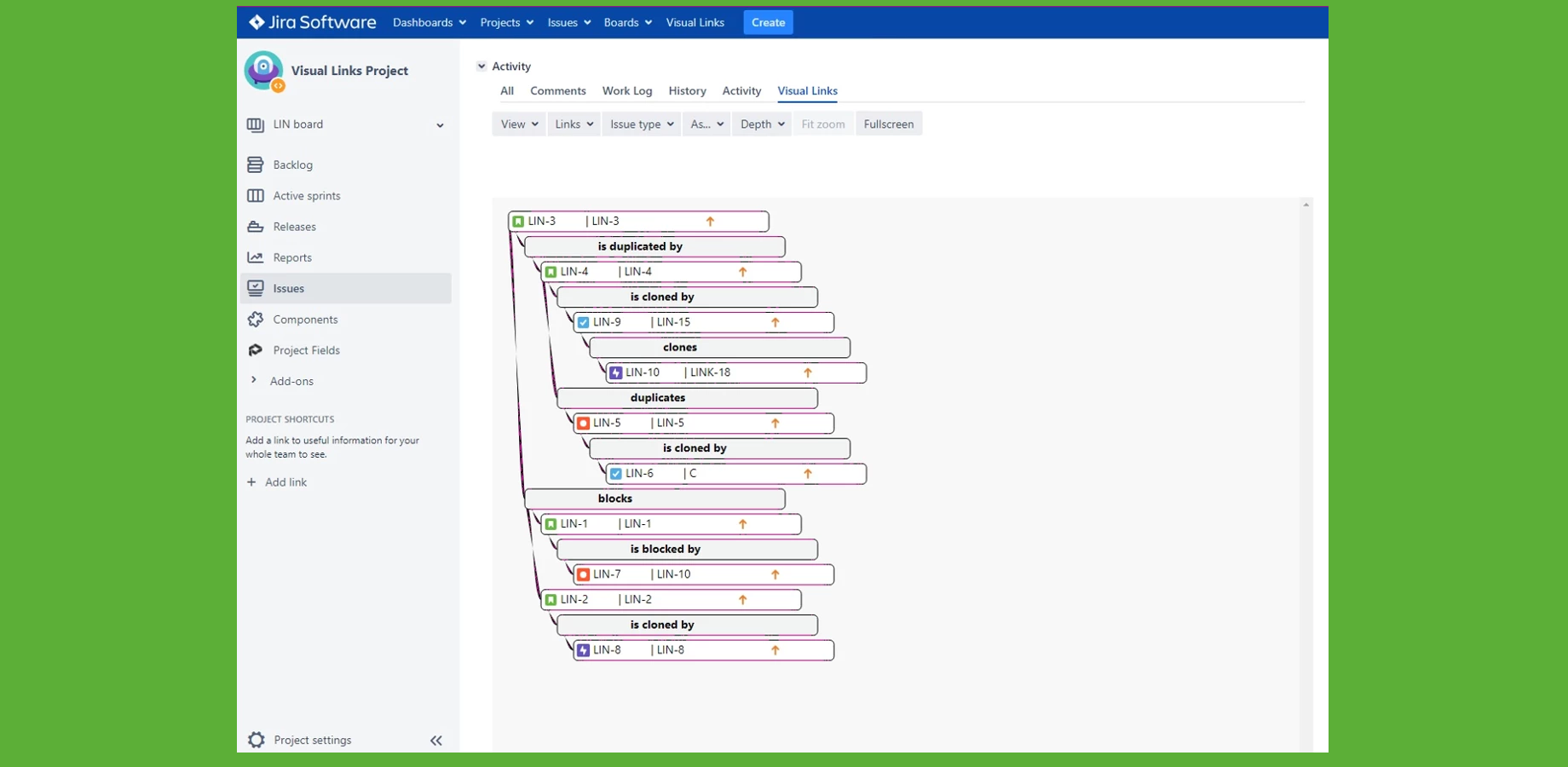Select the 'blocks' link label node
Viewport: 1568px width, 767px height.
[654, 499]
